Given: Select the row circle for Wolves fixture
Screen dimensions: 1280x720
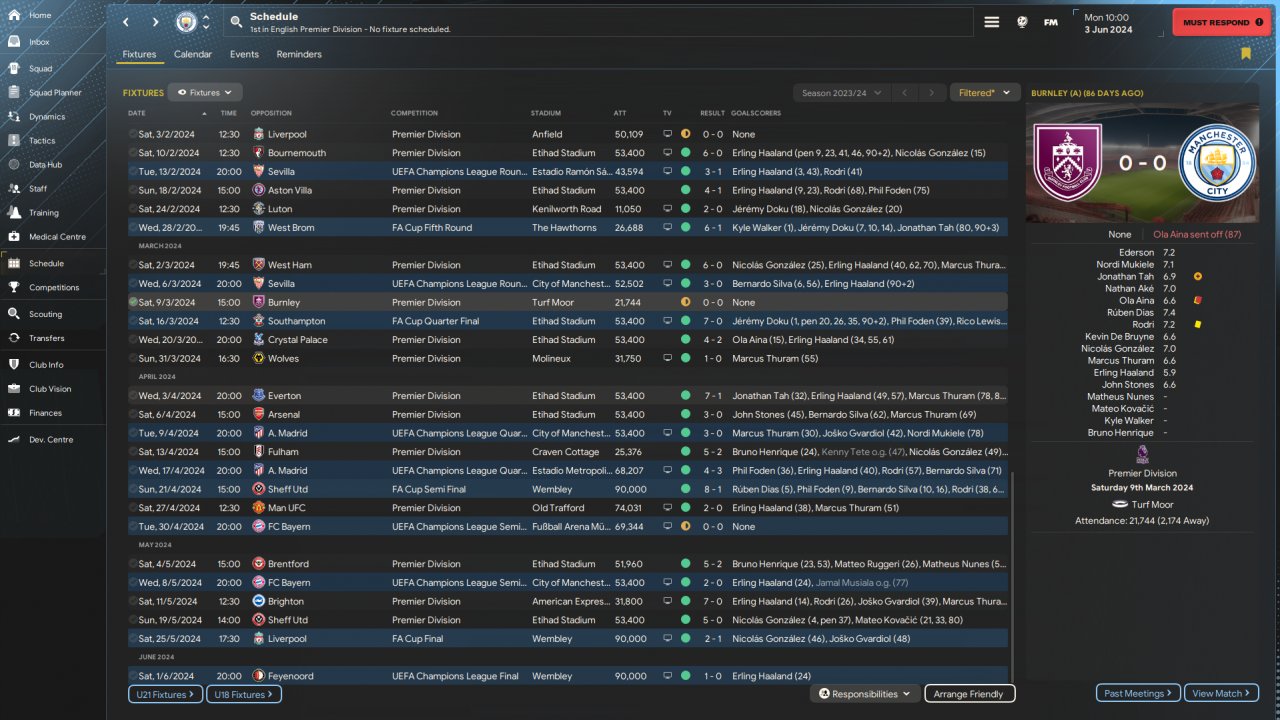Looking at the screenshot, I should coord(133,358).
